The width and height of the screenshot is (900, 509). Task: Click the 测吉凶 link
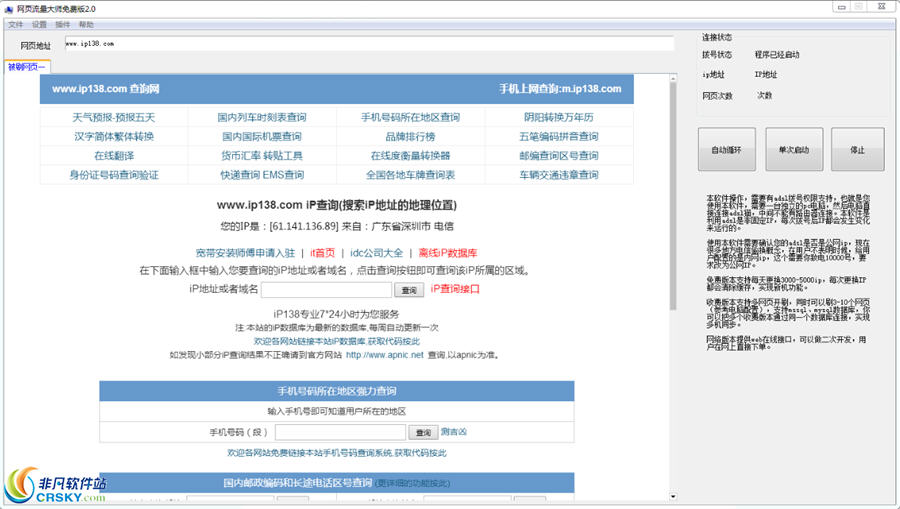[x=453, y=432]
